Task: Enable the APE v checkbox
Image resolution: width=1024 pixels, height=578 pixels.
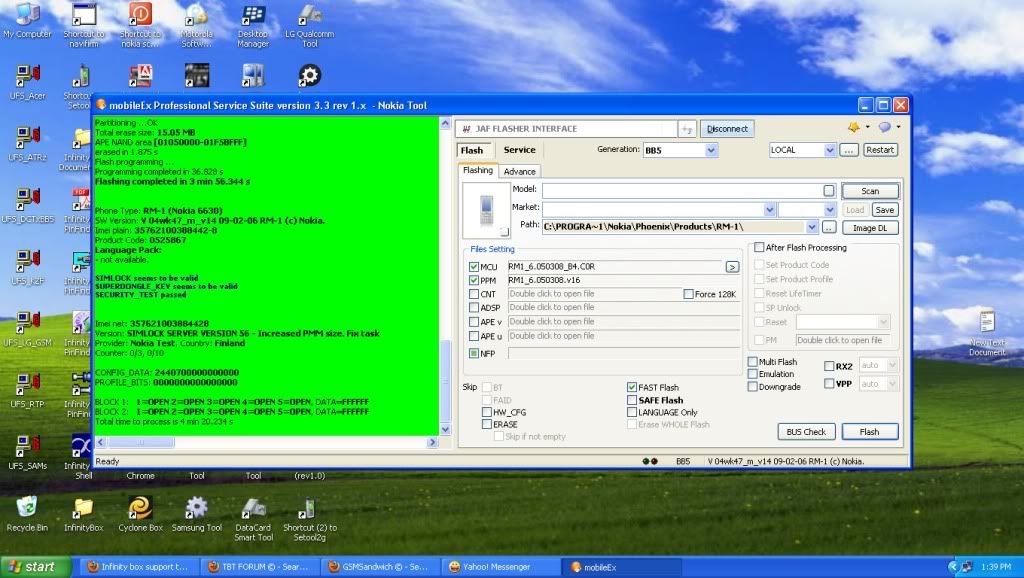Action: coord(473,321)
